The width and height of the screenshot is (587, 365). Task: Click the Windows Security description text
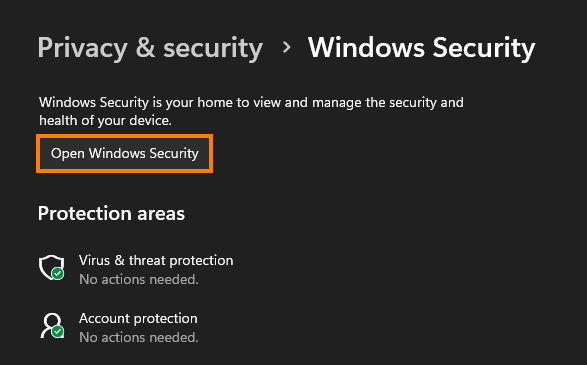pos(251,111)
